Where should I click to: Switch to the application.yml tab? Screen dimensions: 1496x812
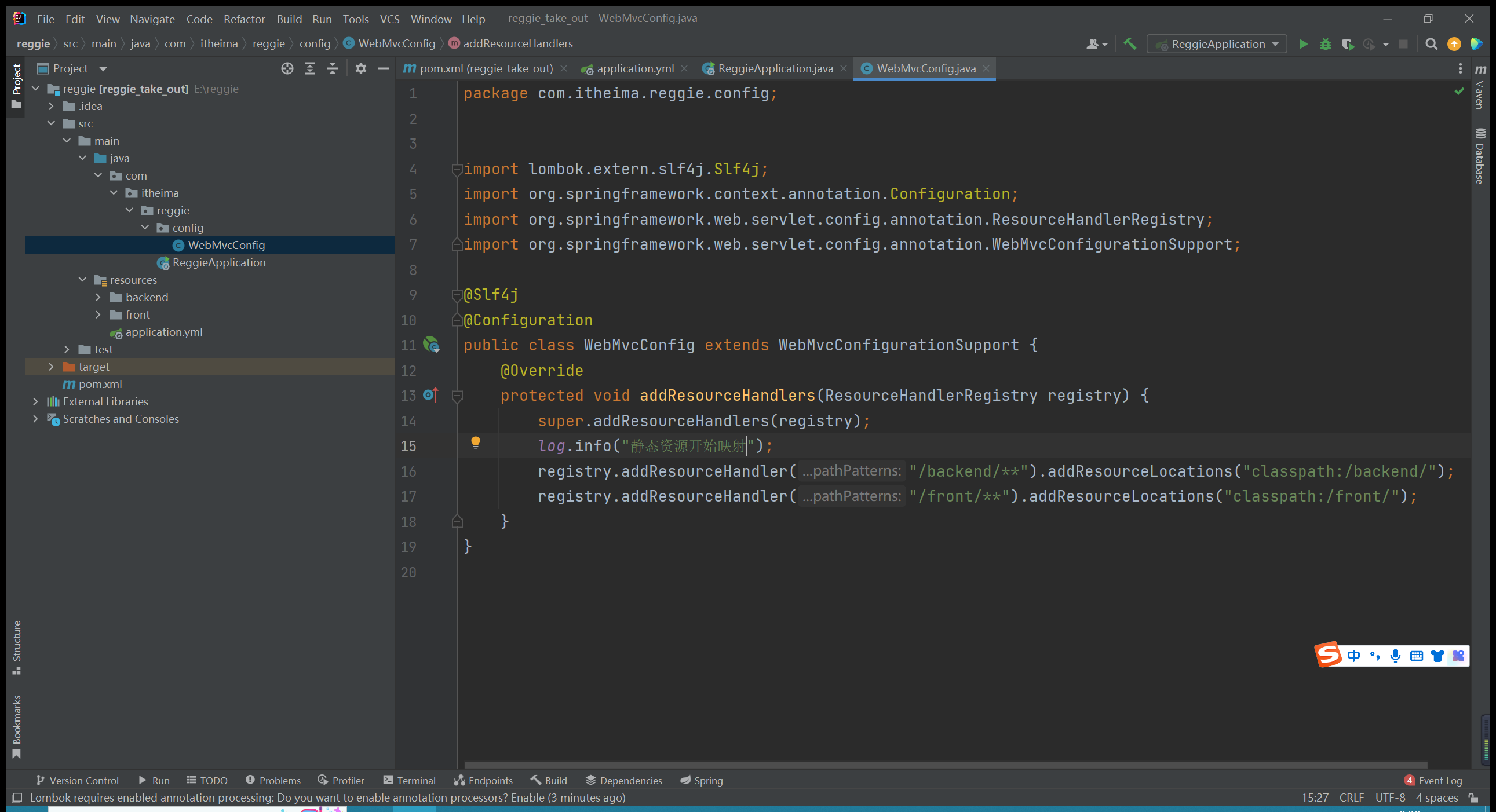tap(634, 68)
